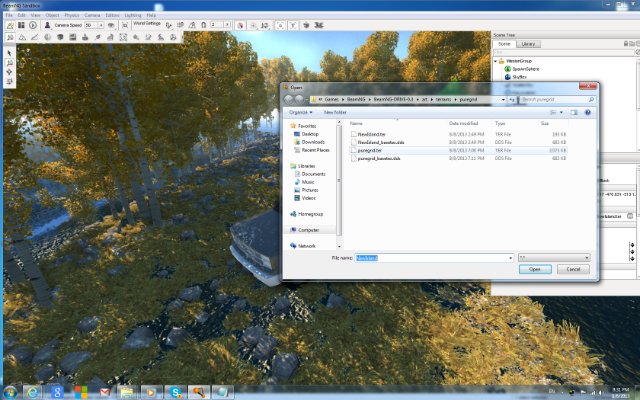Select SpawnSphere in the scene tree
640x400 pixels.
pos(526,69)
